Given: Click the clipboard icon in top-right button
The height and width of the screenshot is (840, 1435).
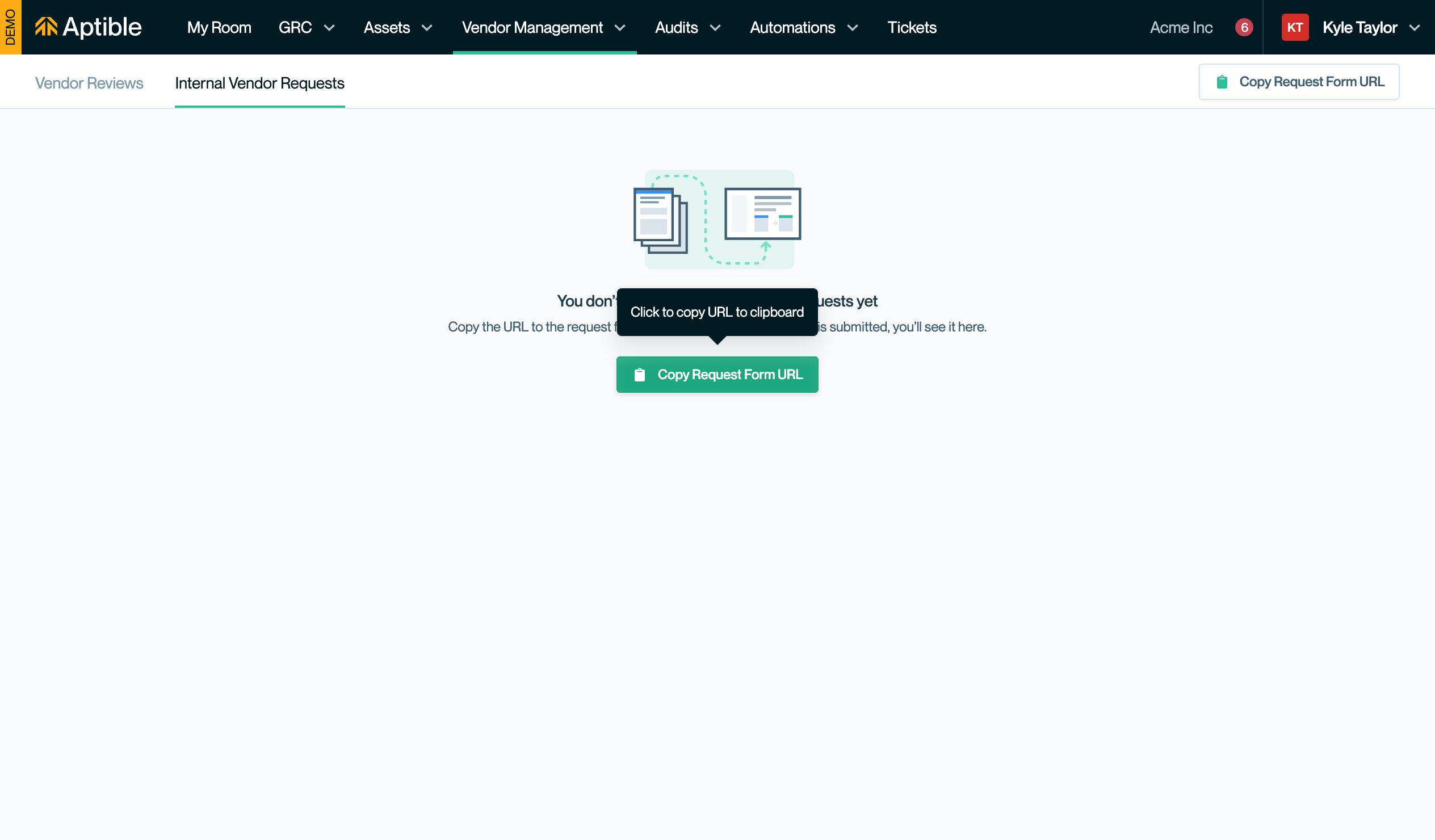Looking at the screenshot, I should click(x=1222, y=82).
